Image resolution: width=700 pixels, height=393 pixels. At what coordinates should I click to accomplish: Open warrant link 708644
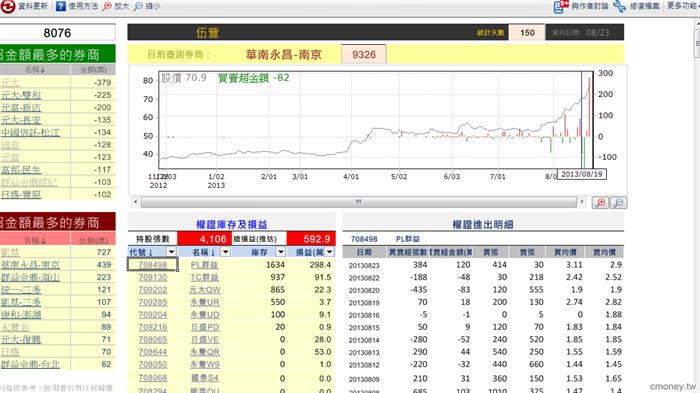click(153, 352)
